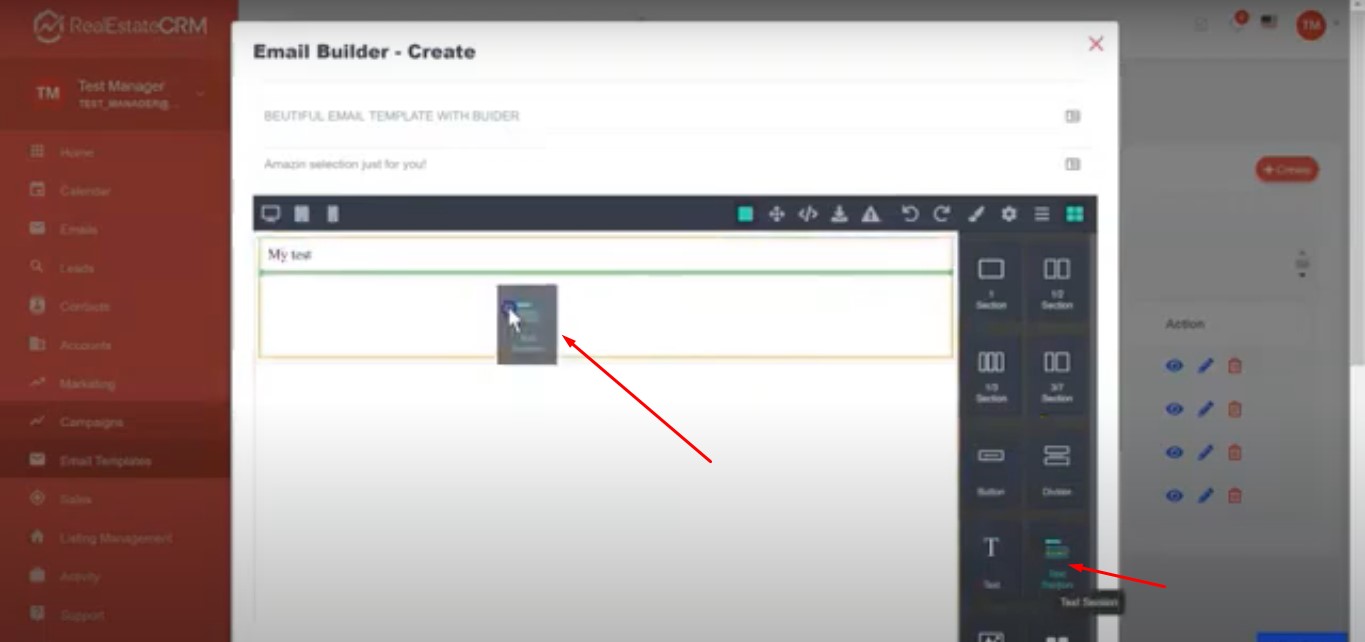Click the redo arrow in editor toolbar
1365x642 pixels.
coord(941,214)
